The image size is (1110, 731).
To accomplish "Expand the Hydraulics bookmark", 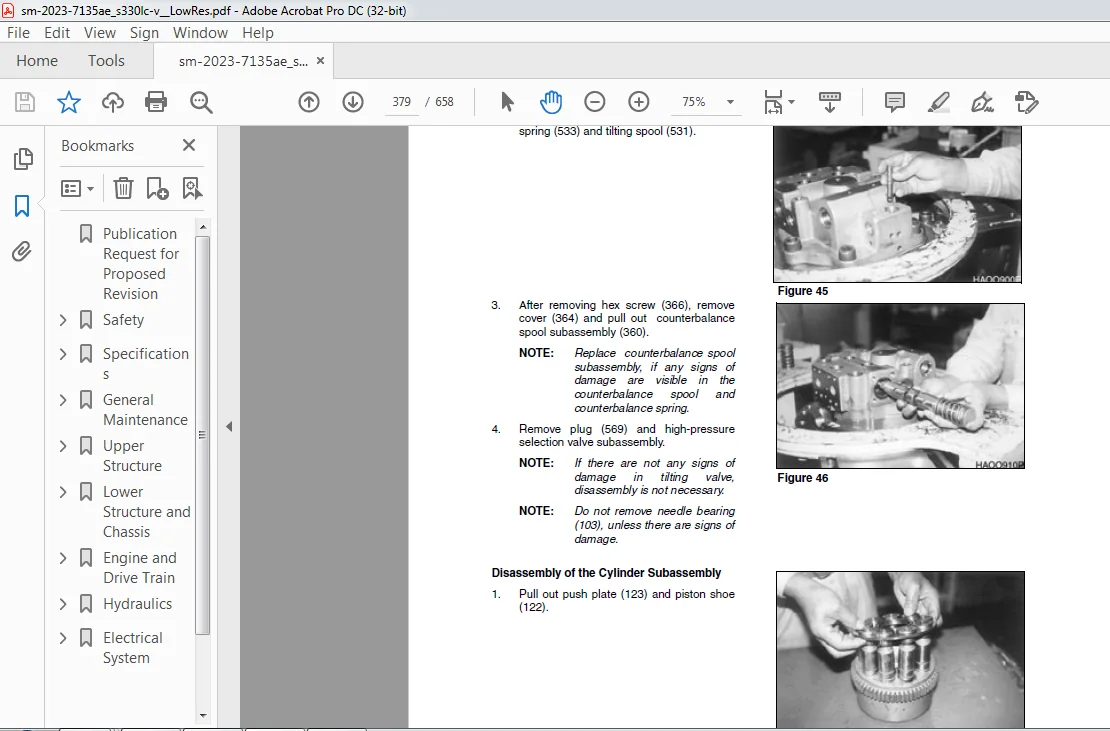I will tap(63, 604).
